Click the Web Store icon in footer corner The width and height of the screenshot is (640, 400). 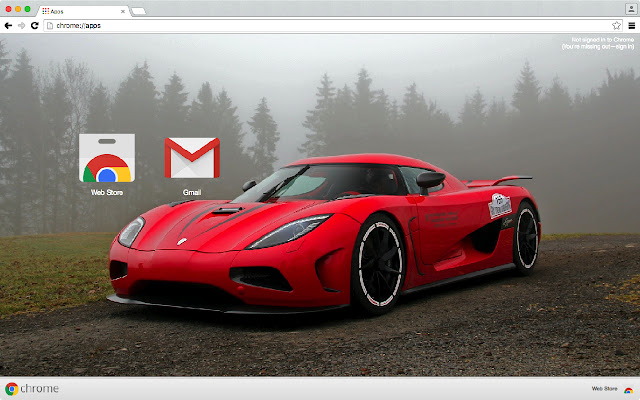point(629,390)
